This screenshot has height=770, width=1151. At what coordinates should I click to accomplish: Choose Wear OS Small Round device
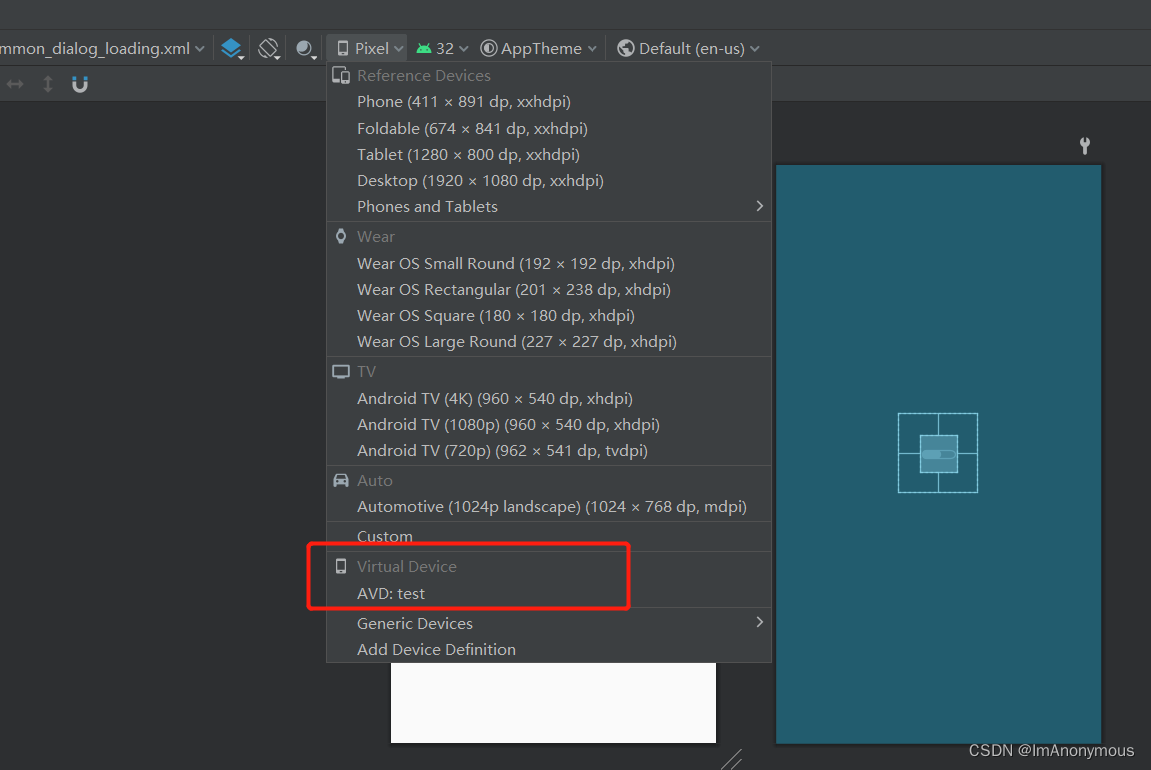(516, 263)
